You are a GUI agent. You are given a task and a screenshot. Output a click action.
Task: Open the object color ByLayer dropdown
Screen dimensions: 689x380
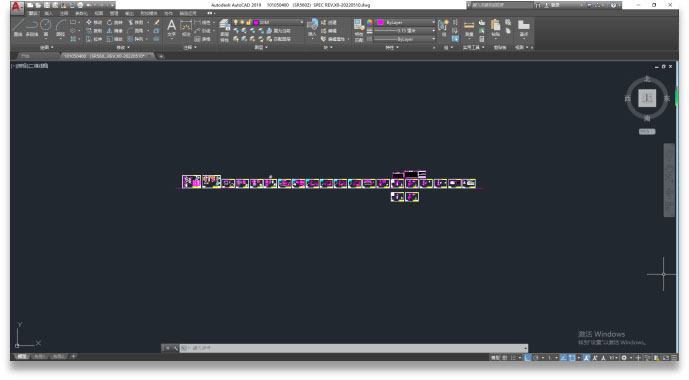tap(405, 22)
